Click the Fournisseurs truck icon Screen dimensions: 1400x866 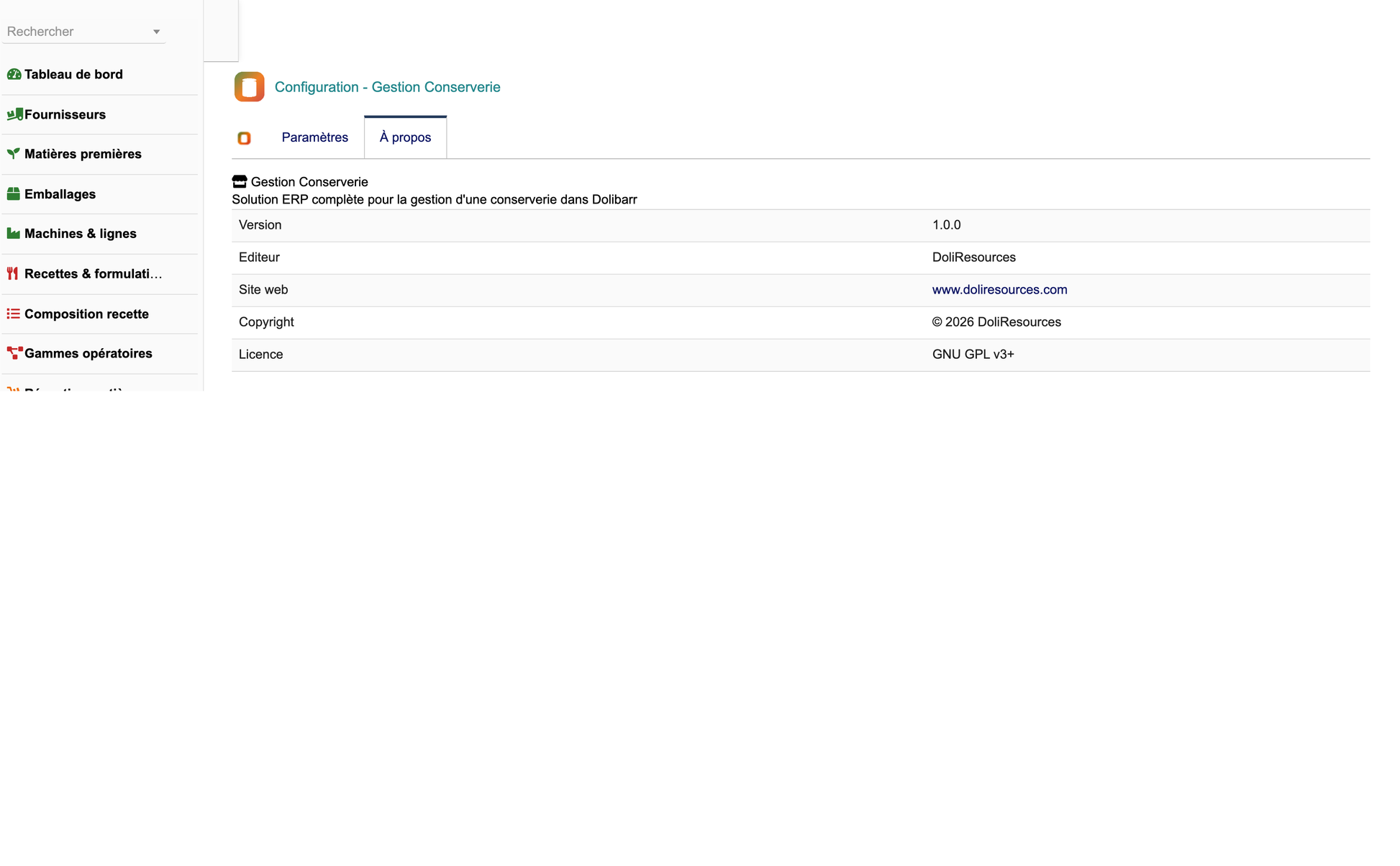(x=14, y=114)
